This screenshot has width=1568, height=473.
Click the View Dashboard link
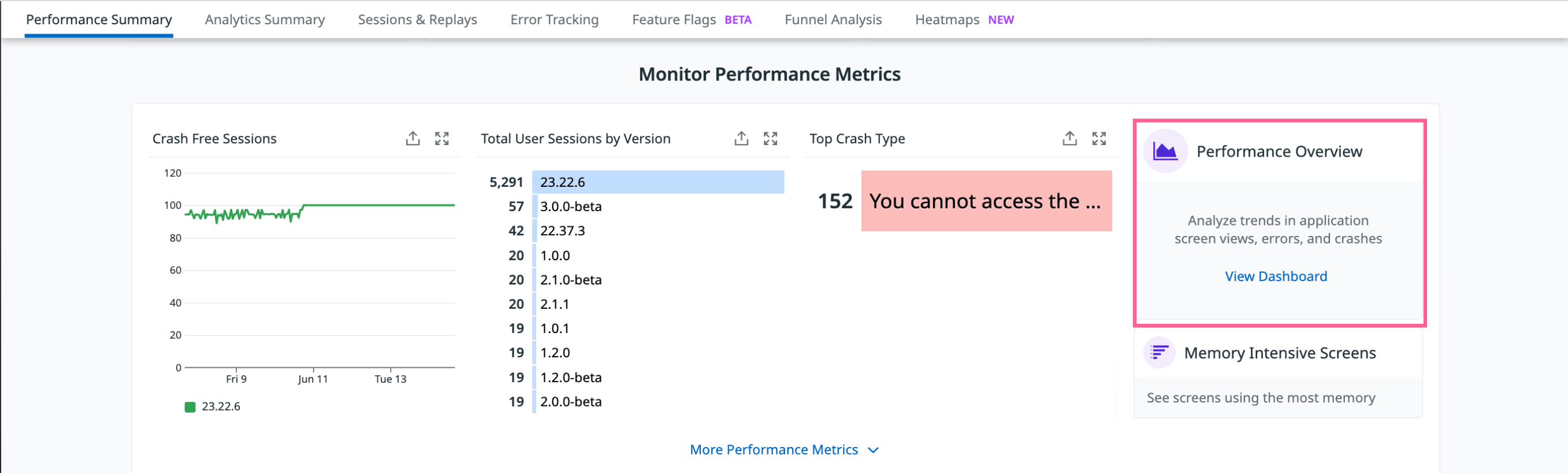coord(1275,276)
